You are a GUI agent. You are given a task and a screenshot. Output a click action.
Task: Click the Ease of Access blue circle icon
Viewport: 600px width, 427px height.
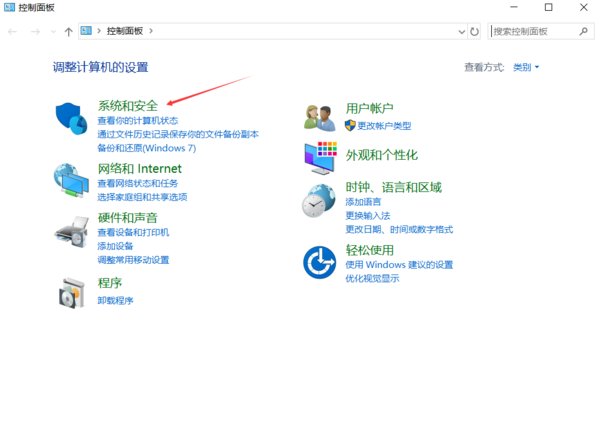(x=320, y=262)
